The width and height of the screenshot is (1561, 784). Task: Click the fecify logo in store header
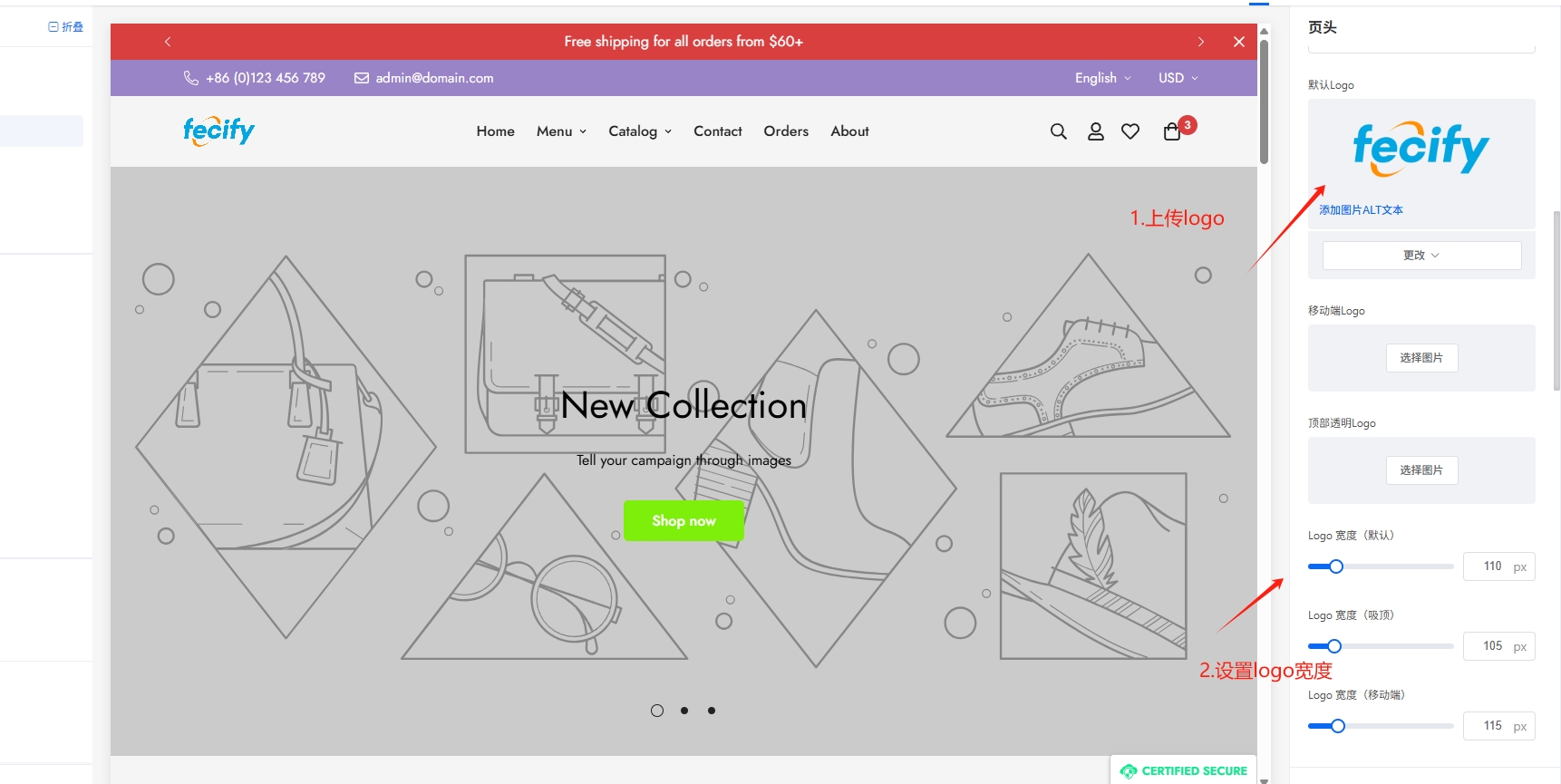(218, 131)
